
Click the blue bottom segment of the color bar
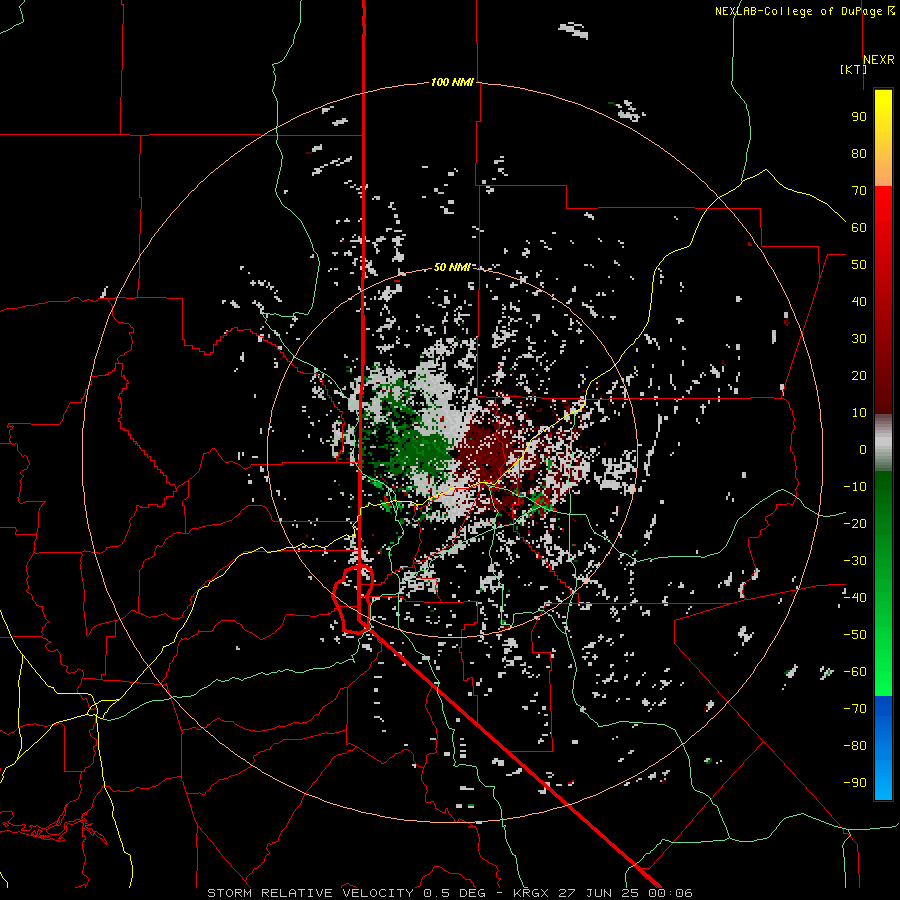[883, 748]
